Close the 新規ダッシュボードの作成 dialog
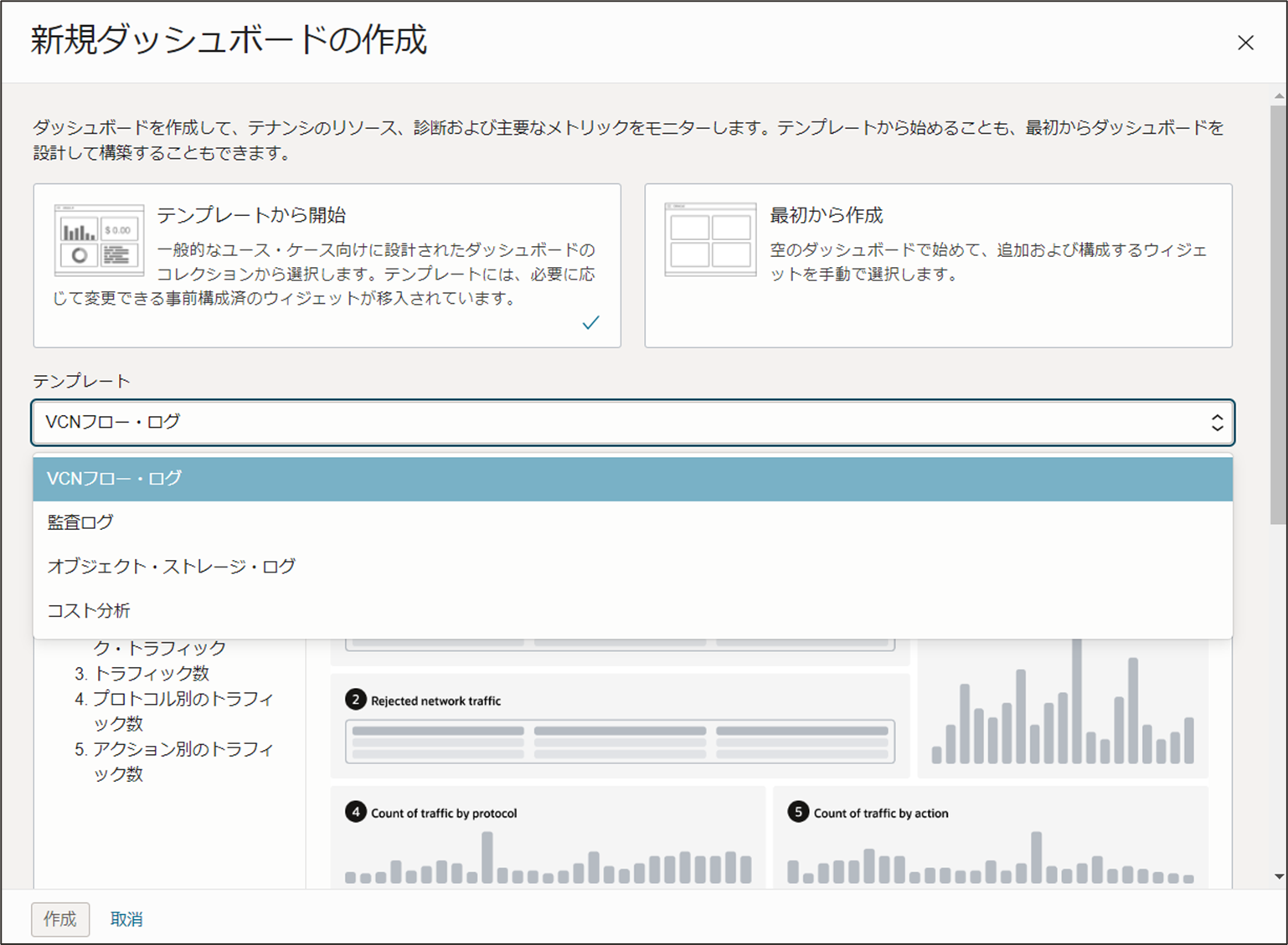The image size is (1288, 945). 1247,43
